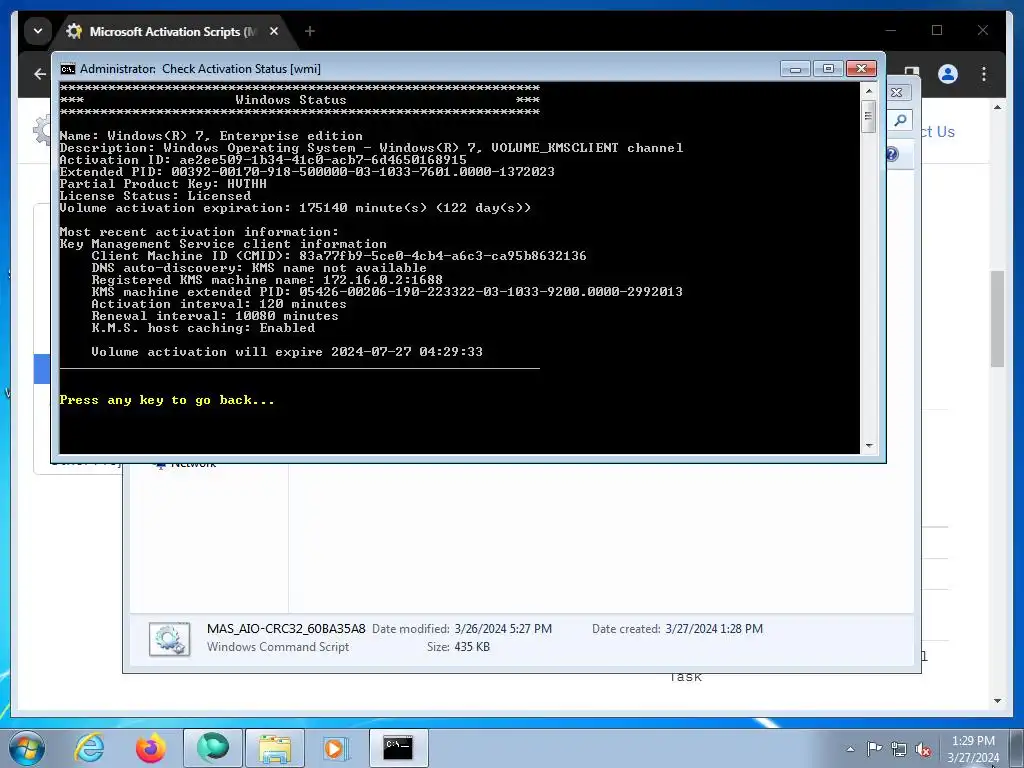The image size is (1024, 768).
Task: Click the 'K.M.S. host caching: Enabled' line
Action: point(203,328)
